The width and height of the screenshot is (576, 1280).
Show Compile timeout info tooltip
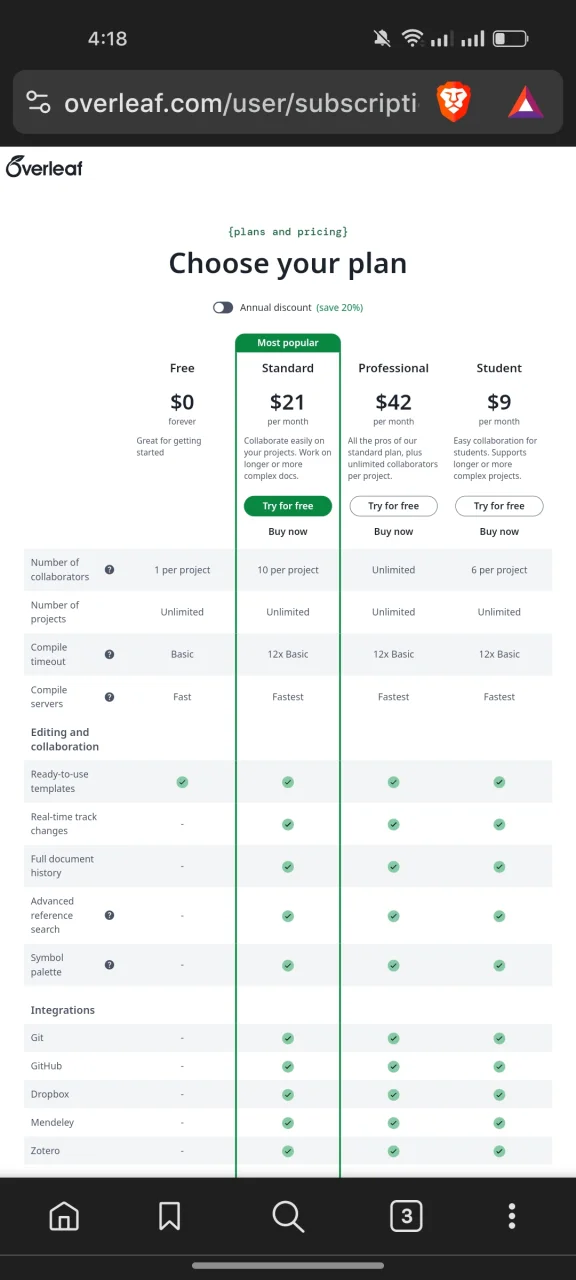tap(109, 654)
